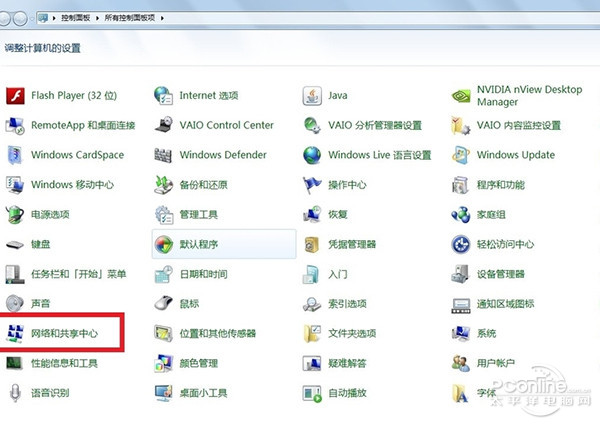Open the 用户帐户 link
This screenshot has height=426, width=600.
496,363
